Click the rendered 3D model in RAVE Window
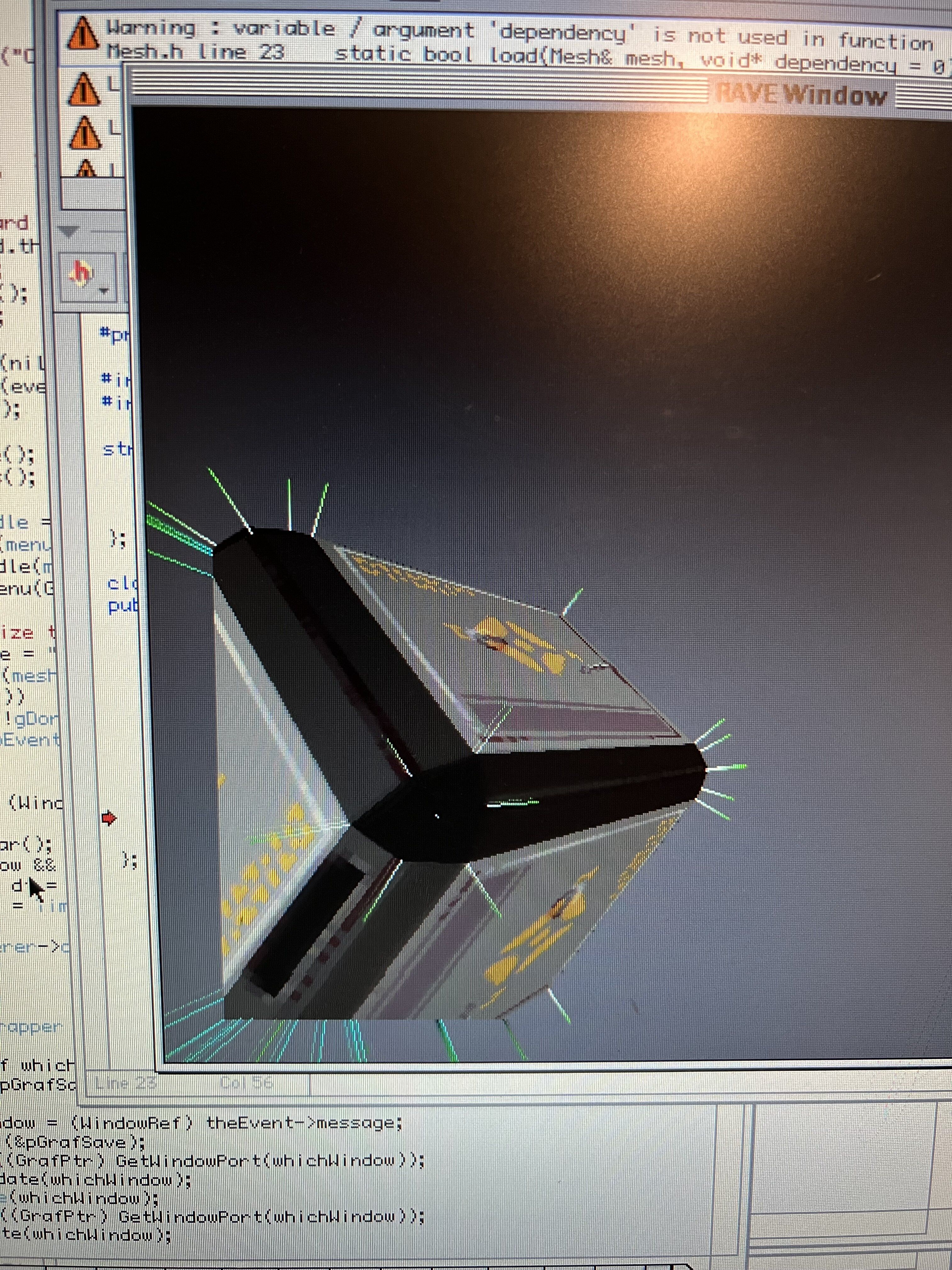The width and height of the screenshot is (952, 1270). click(459, 775)
